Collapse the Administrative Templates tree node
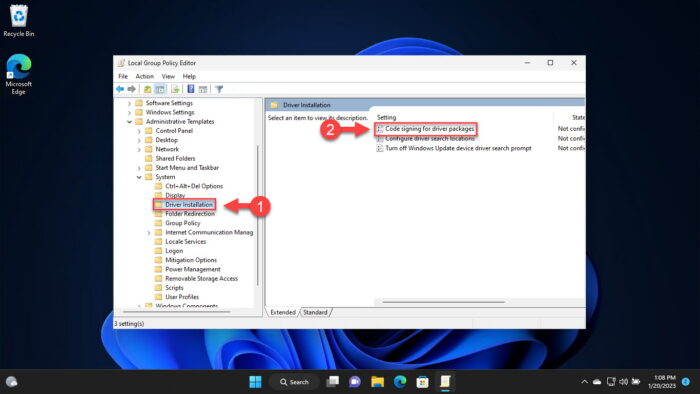 [129, 121]
